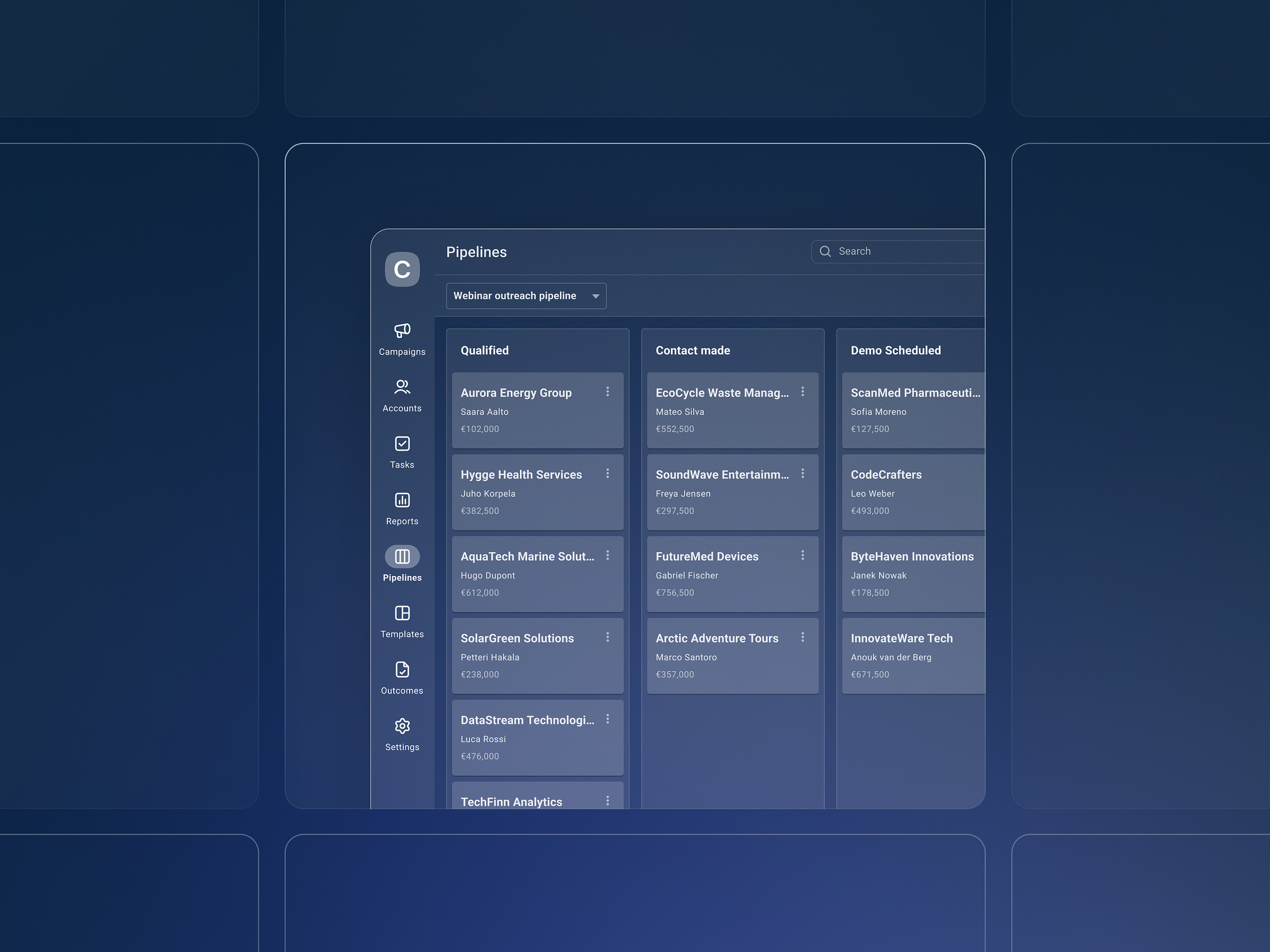The height and width of the screenshot is (952, 1270).
Task: Click the search input field
Action: (896, 250)
